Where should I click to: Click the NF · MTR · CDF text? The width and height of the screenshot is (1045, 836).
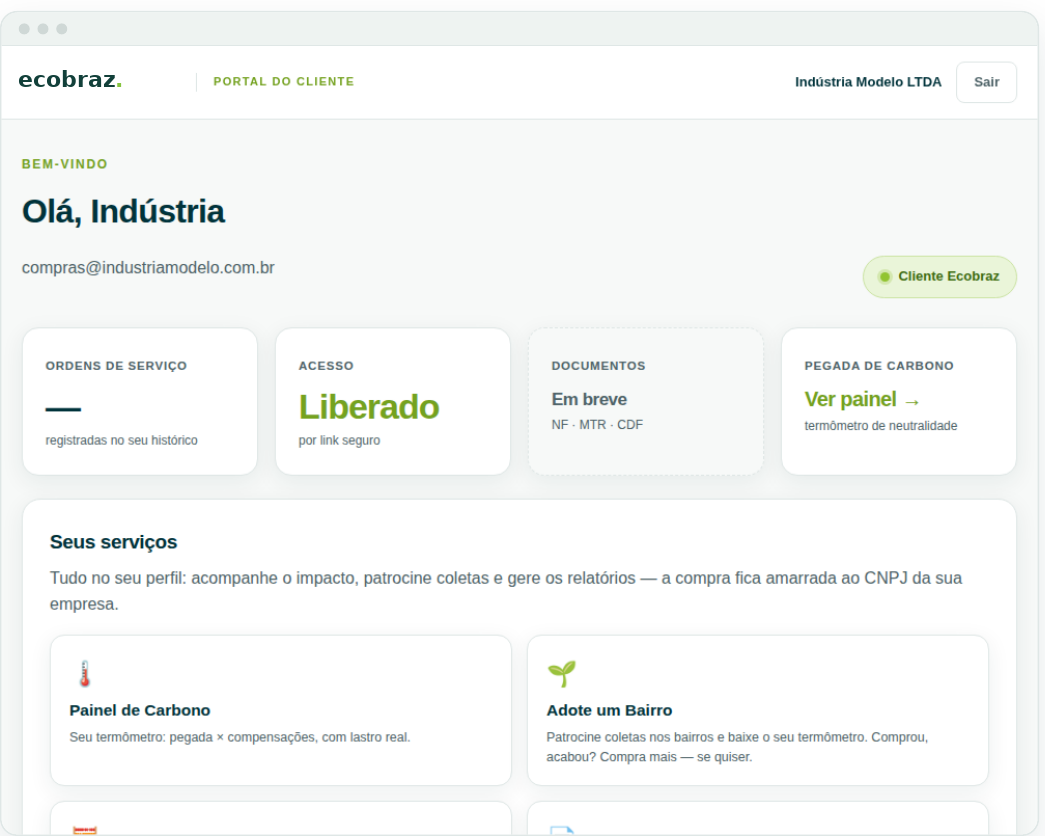click(597, 425)
